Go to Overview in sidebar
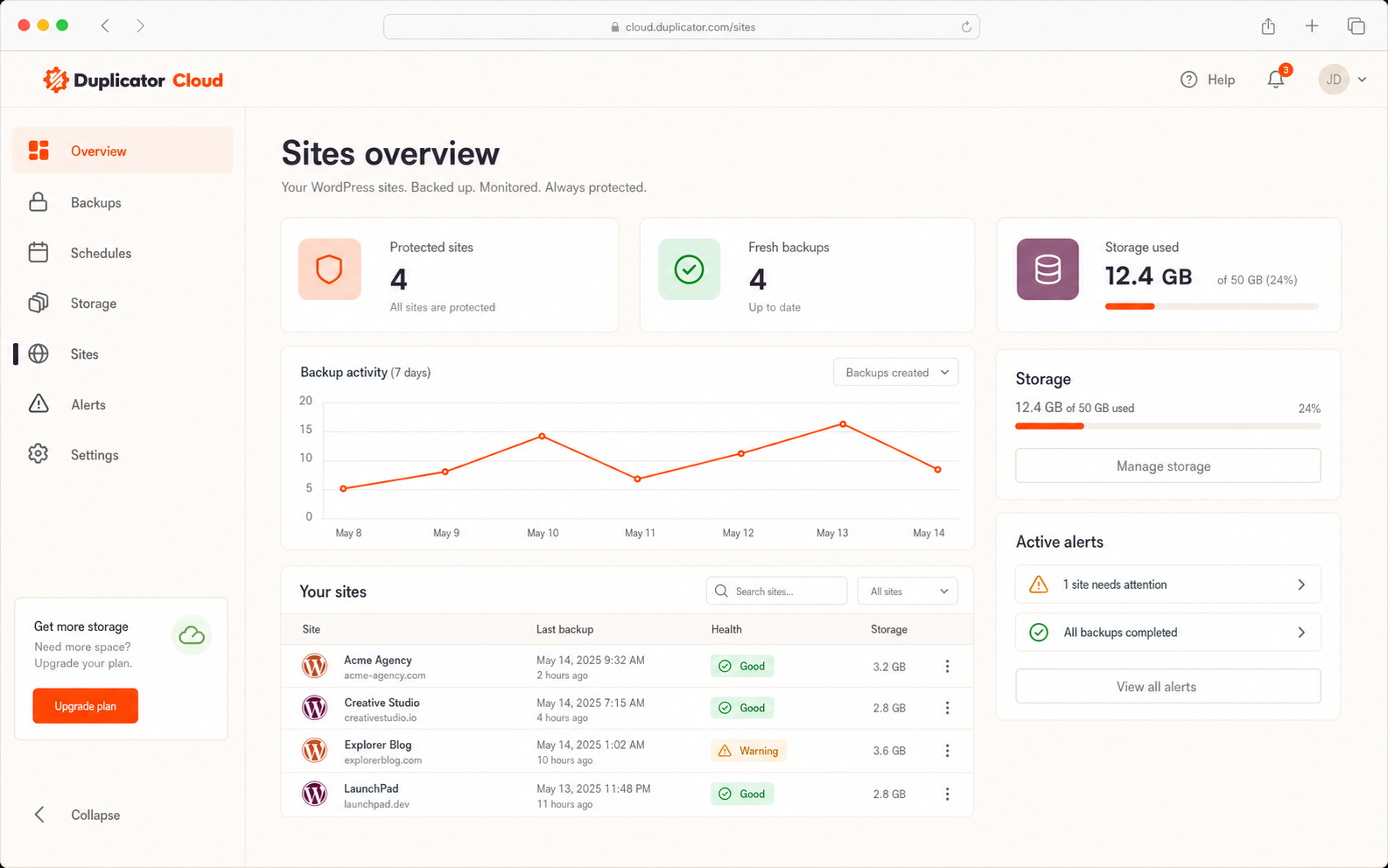 point(123,150)
